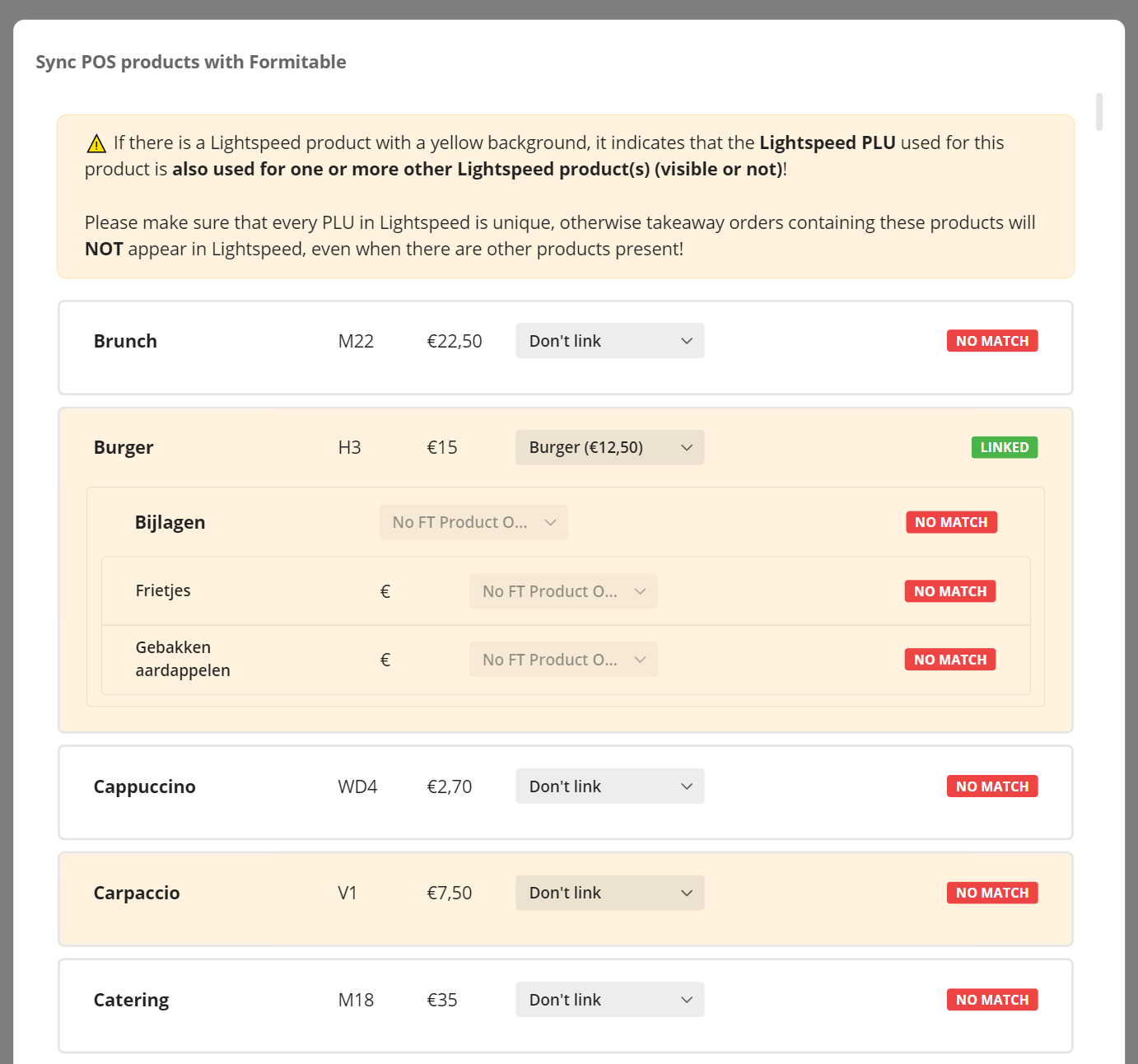Click the yellow warning triangle icon
The width and height of the screenshot is (1138, 1064).
[96, 144]
